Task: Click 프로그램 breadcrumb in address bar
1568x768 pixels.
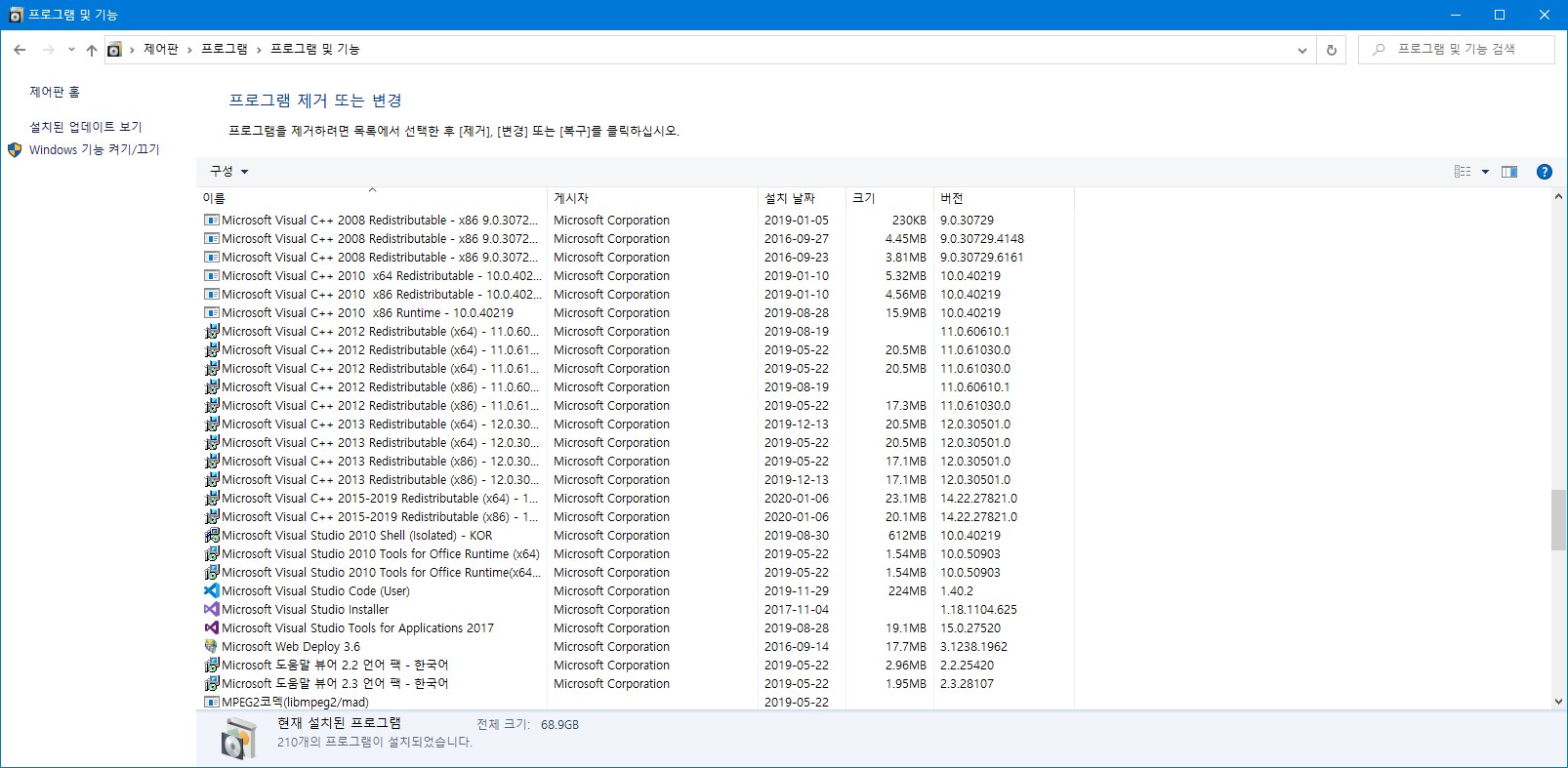Action: 225,49
